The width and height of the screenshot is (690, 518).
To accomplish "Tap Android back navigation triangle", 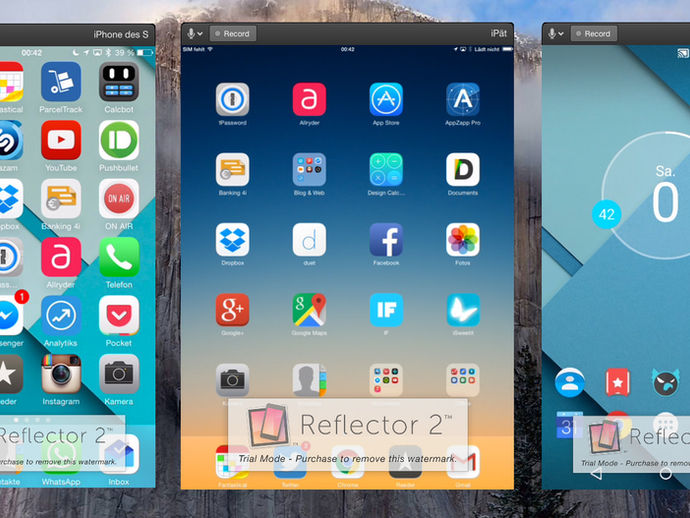I will [x=596, y=474].
